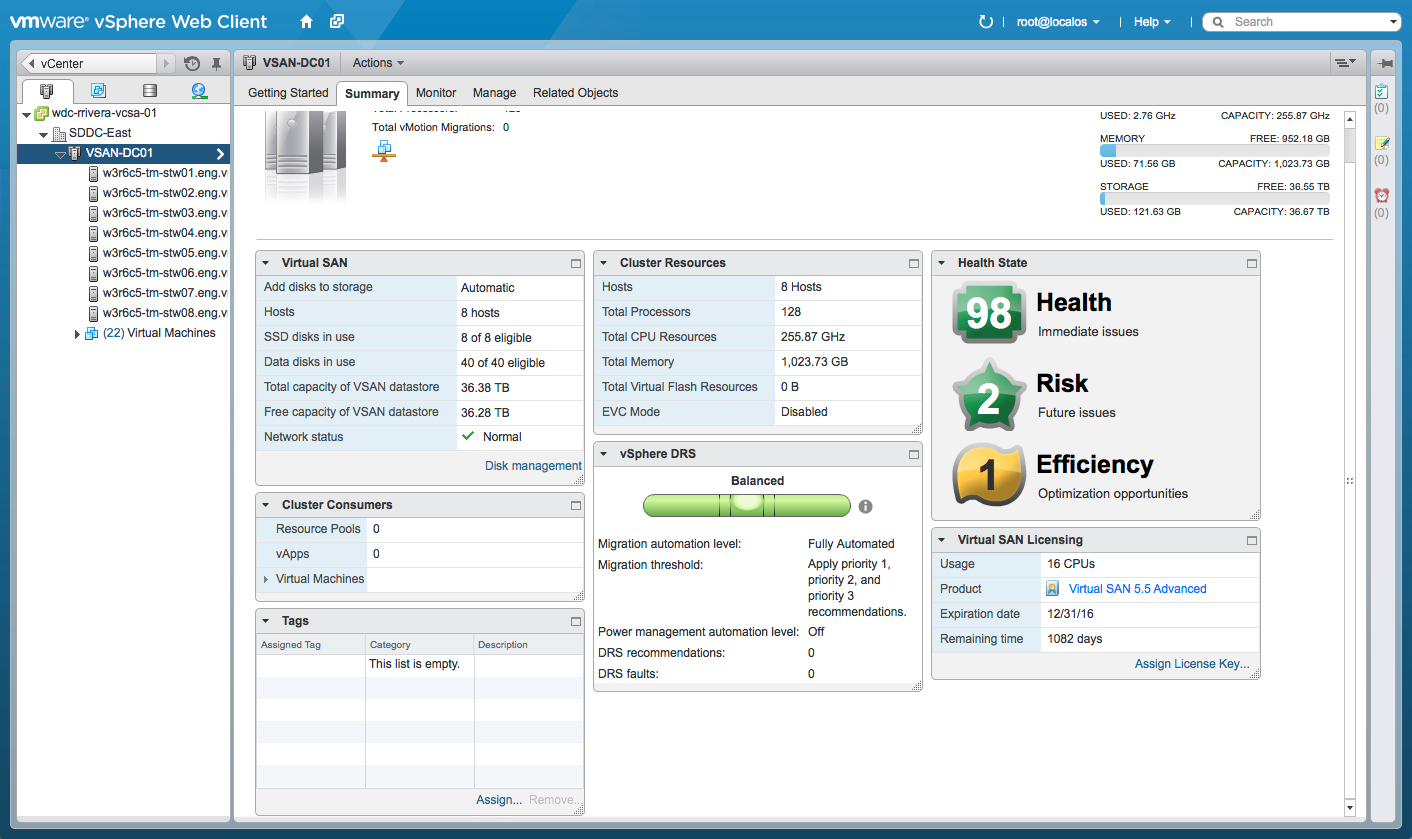Open the Actions dropdown menu

point(379,63)
